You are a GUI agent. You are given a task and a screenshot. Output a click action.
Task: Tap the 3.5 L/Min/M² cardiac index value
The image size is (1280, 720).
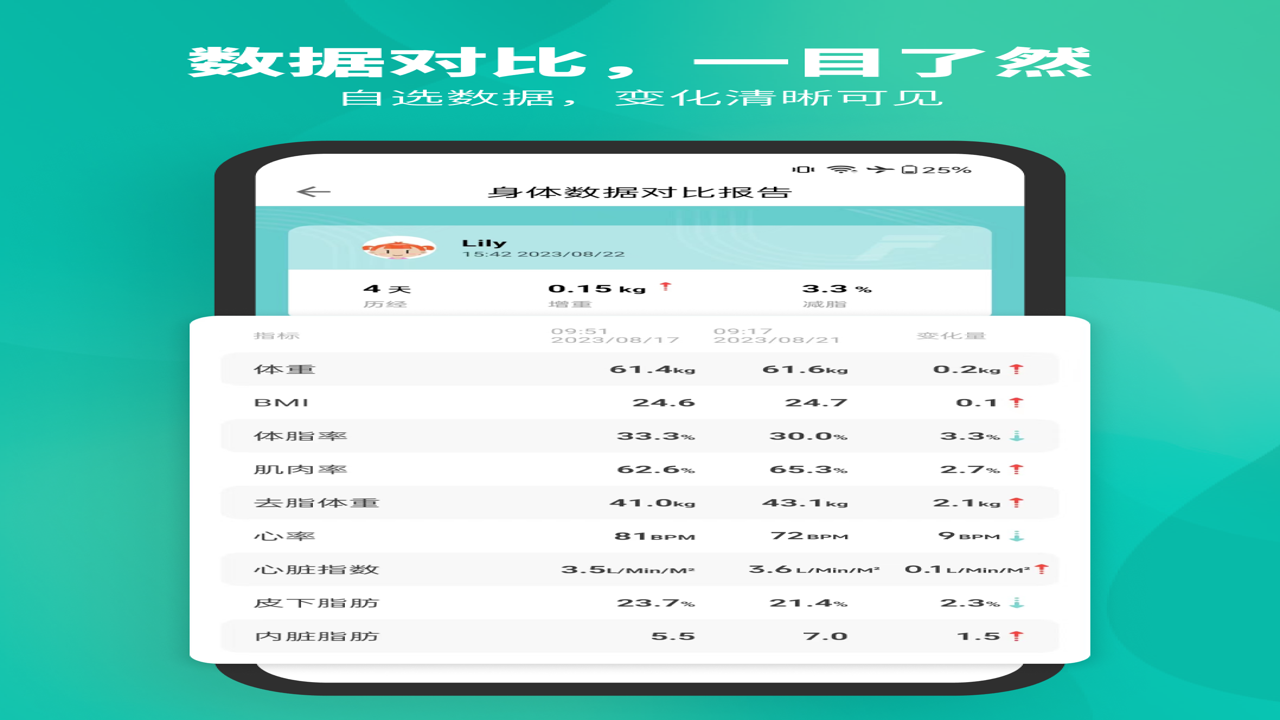point(628,569)
